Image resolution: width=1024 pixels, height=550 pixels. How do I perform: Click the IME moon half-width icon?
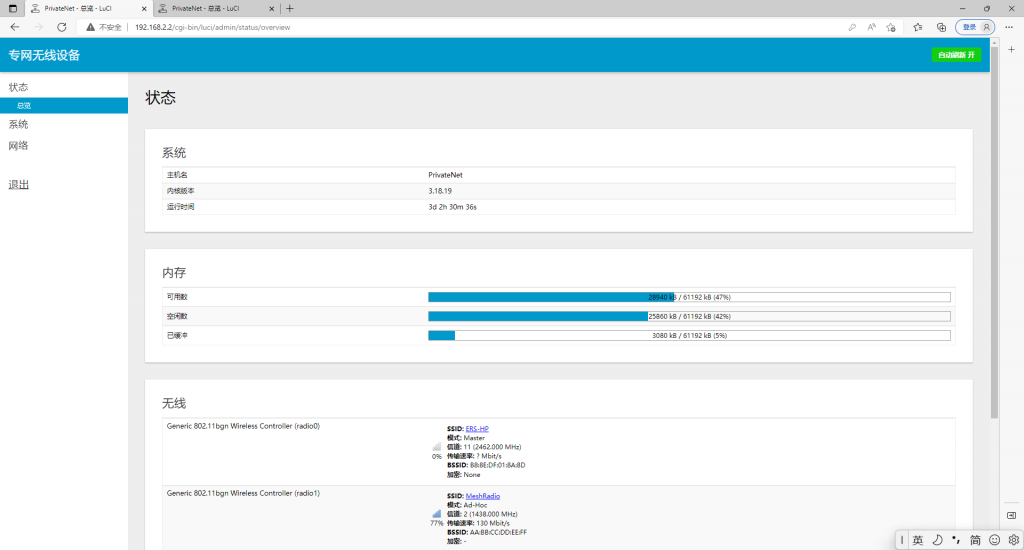coord(937,540)
